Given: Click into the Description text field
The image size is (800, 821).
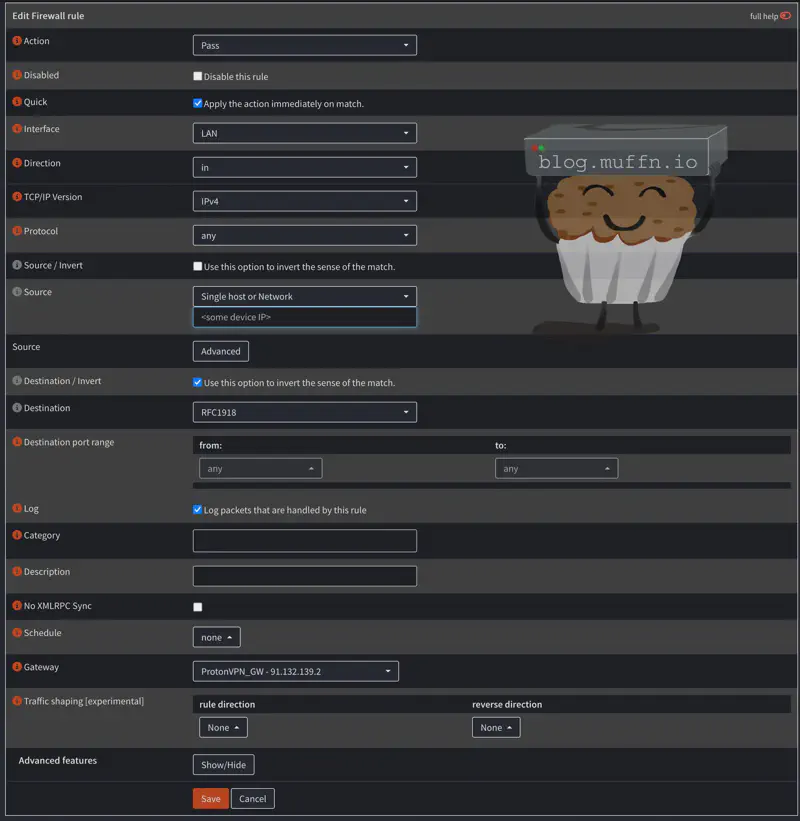Looking at the screenshot, I should (x=304, y=576).
